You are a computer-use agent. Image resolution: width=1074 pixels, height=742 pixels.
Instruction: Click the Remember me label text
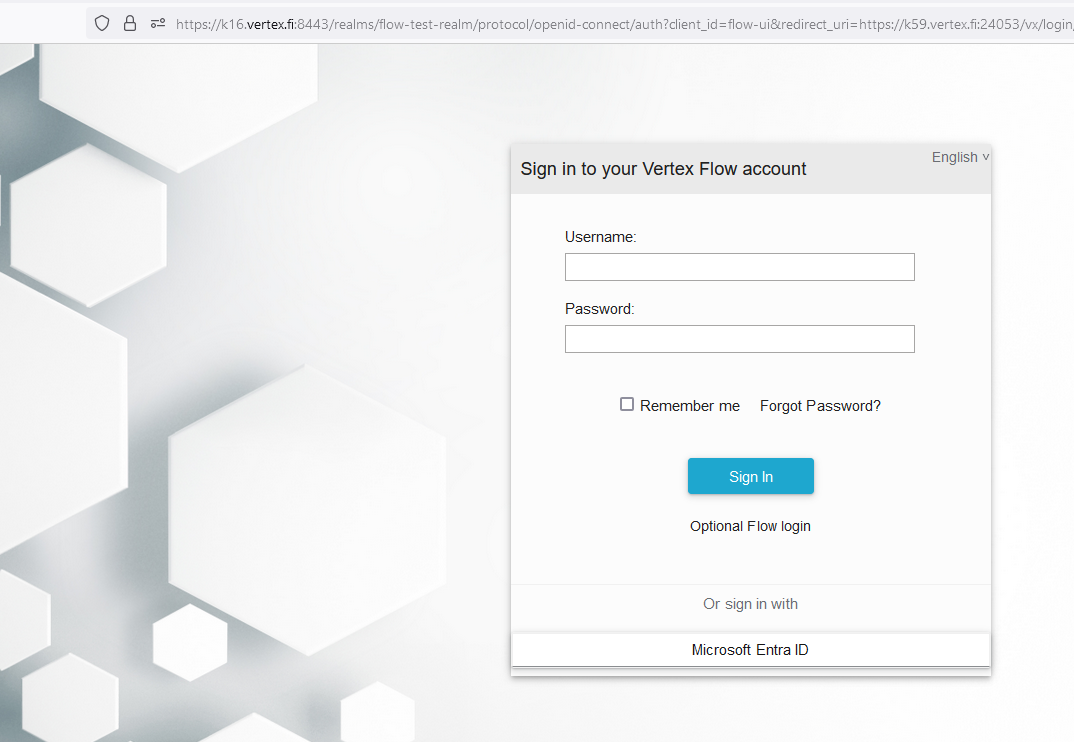[x=690, y=406]
